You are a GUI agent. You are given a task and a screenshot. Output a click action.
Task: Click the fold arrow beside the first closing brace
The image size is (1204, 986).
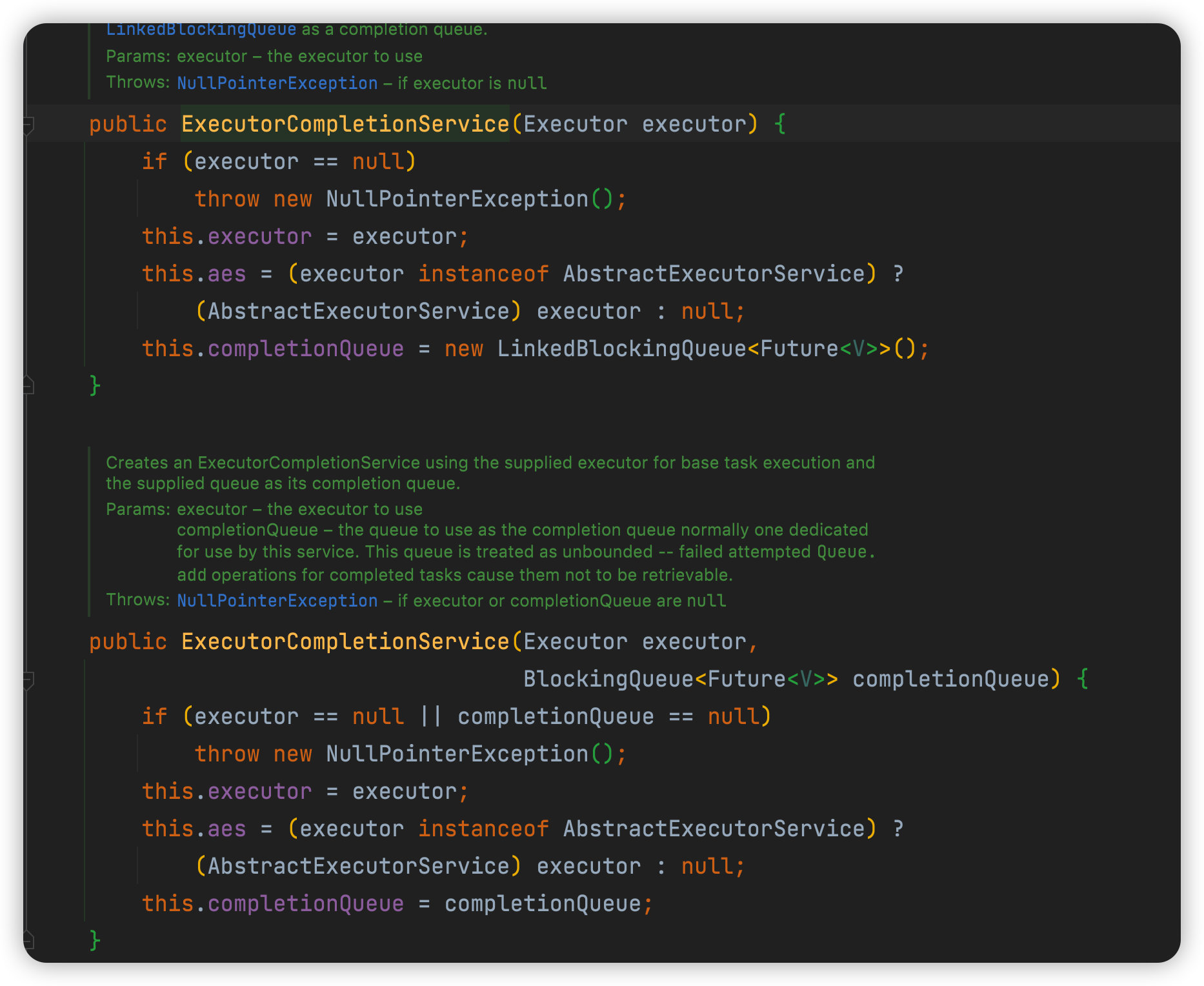[28, 385]
